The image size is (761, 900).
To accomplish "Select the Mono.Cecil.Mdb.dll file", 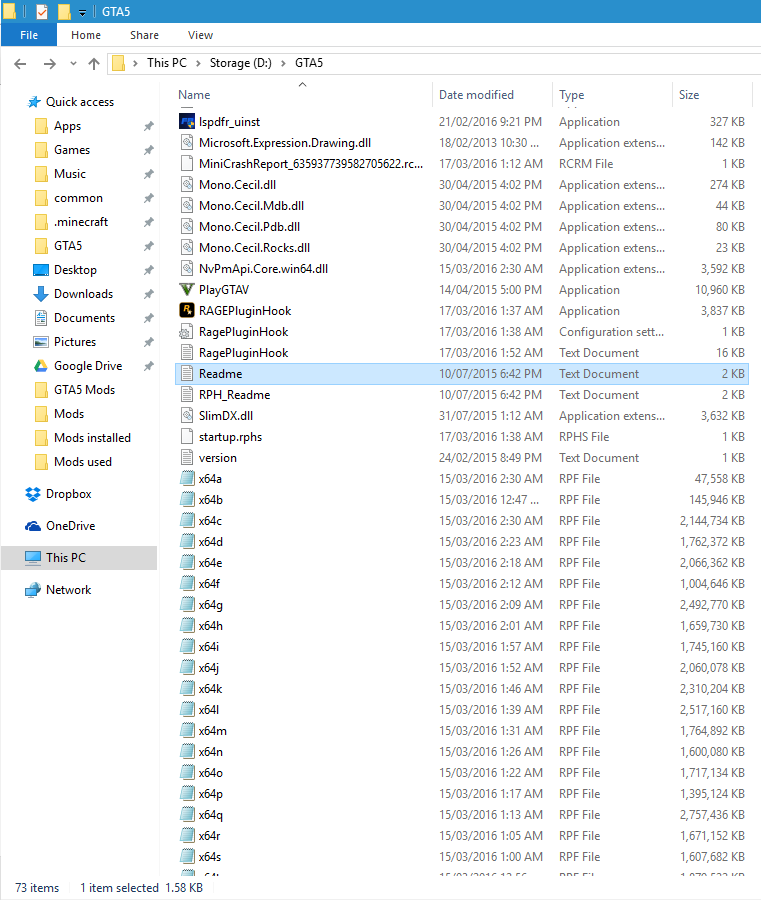I will 251,206.
